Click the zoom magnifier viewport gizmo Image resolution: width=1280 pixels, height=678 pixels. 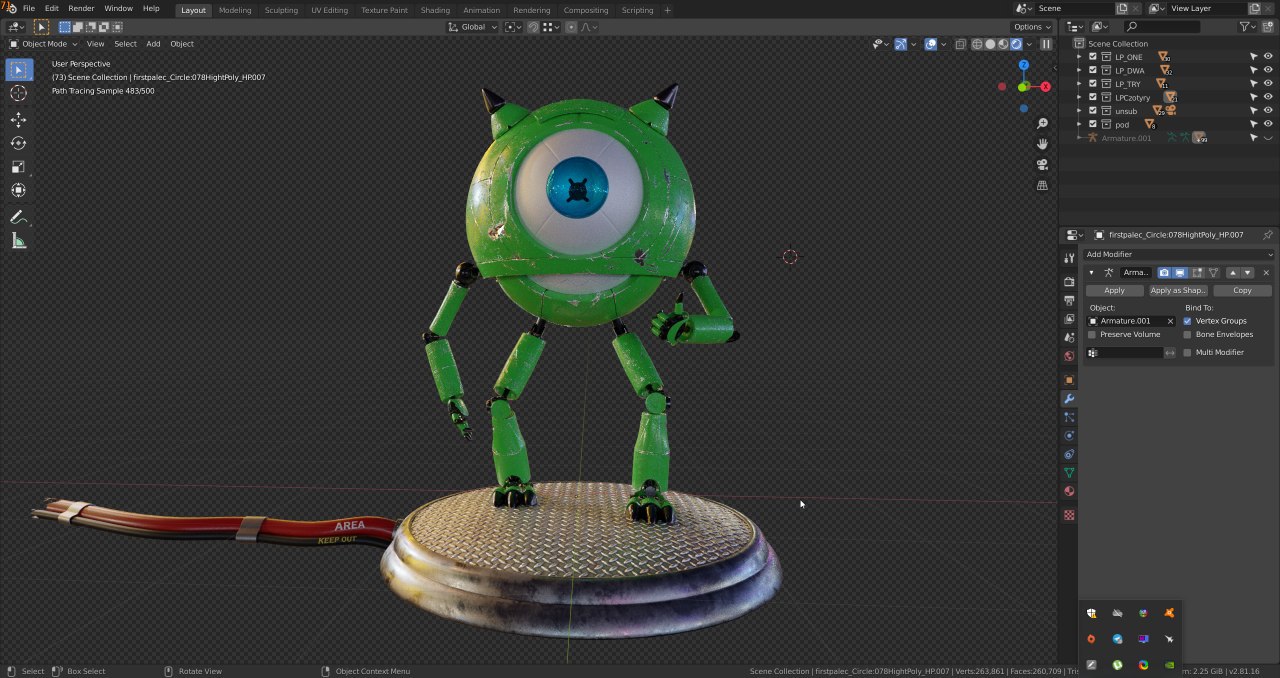pos(1042,123)
